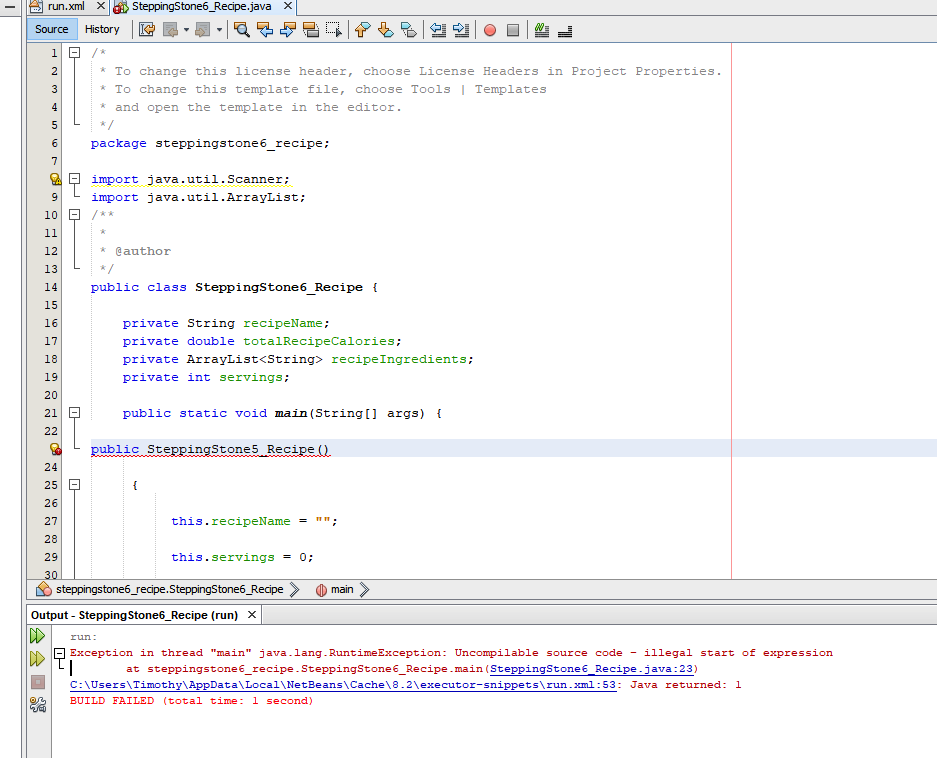Toggle Rectangular Selection mode
The width and height of the screenshot is (937, 758).
pos(333,29)
